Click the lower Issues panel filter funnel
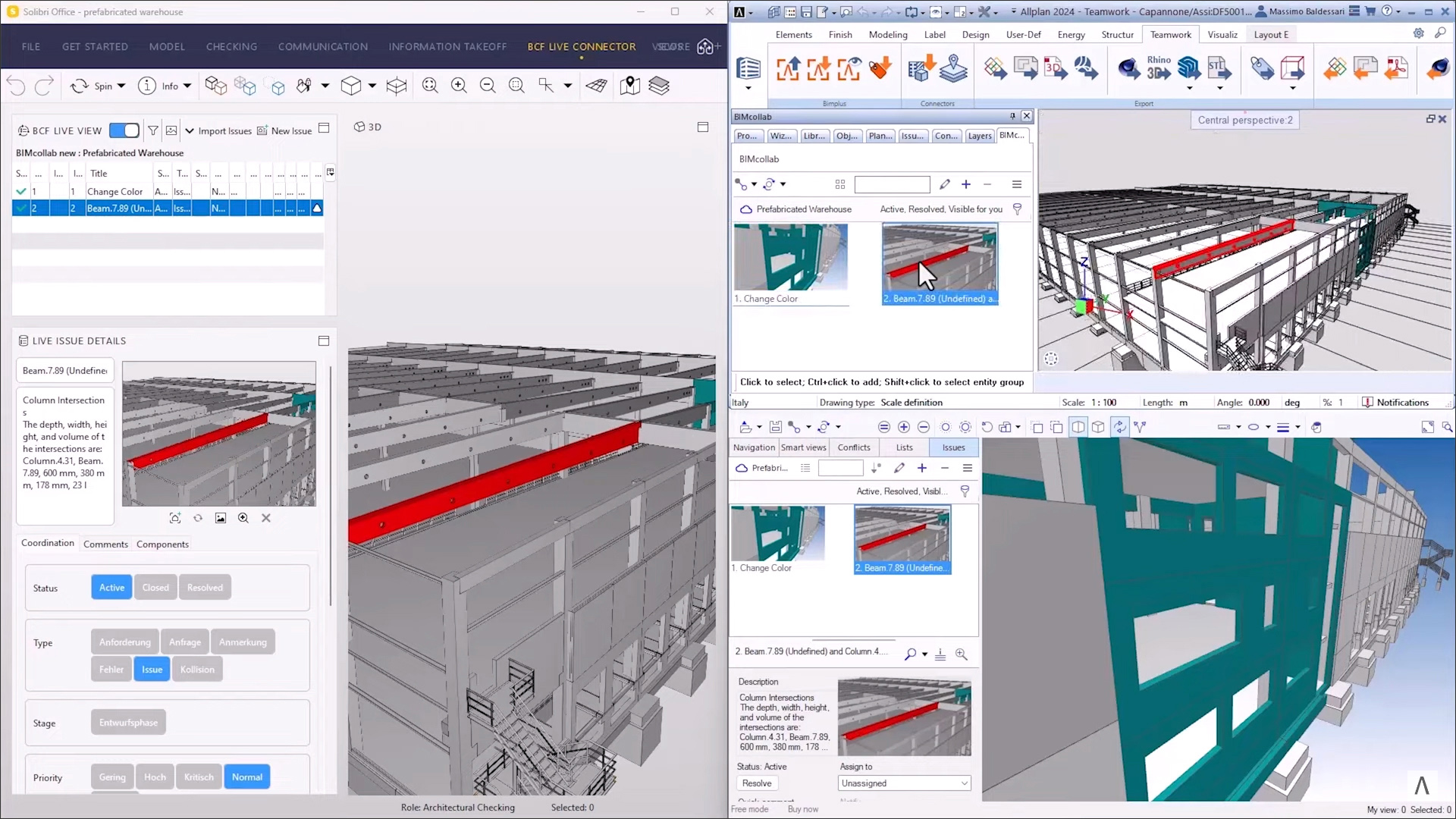The image size is (1456, 819). [x=965, y=491]
